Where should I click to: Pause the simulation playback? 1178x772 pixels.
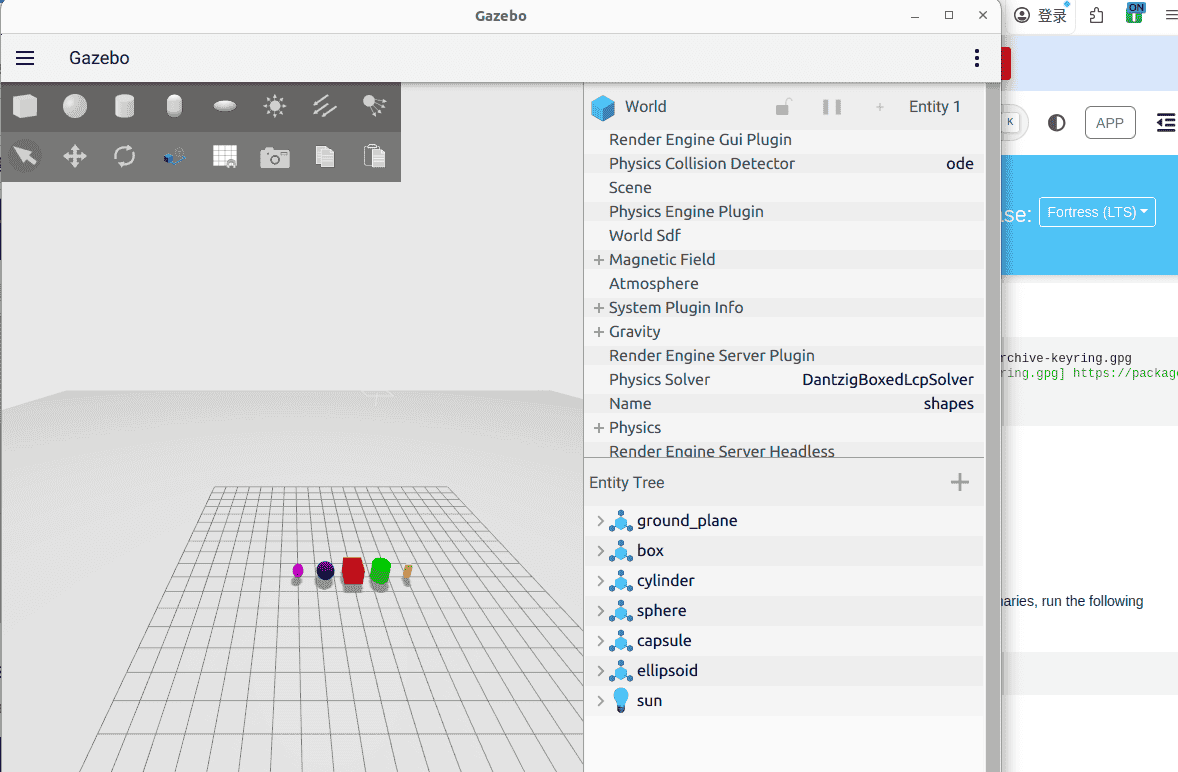pyautogui.click(x=832, y=106)
